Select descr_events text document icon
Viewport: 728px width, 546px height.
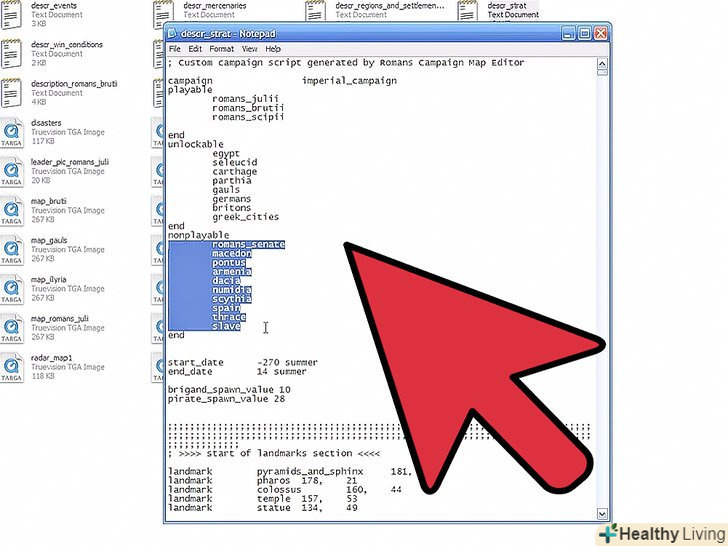point(12,15)
